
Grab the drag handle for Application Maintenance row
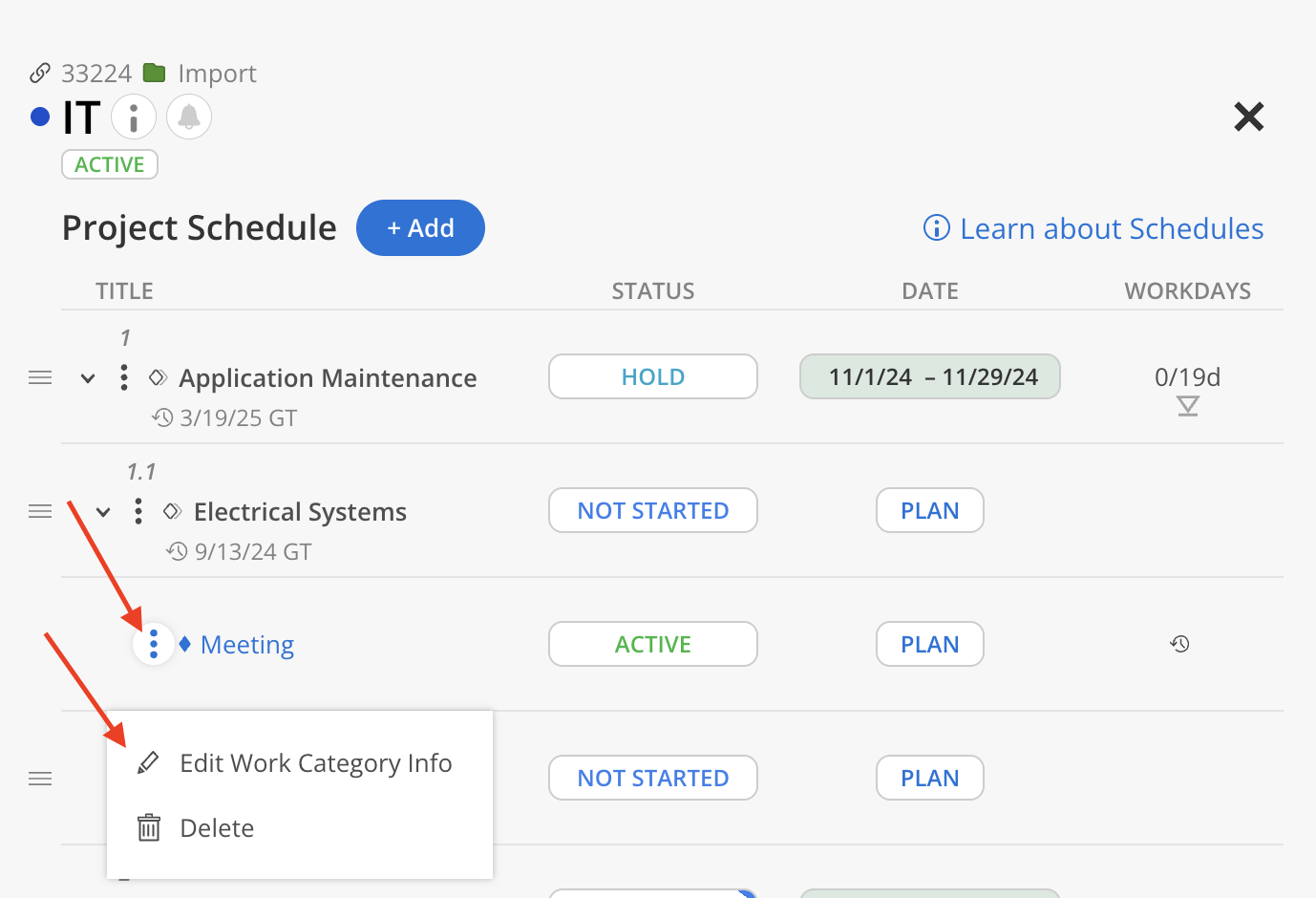click(x=40, y=377)
